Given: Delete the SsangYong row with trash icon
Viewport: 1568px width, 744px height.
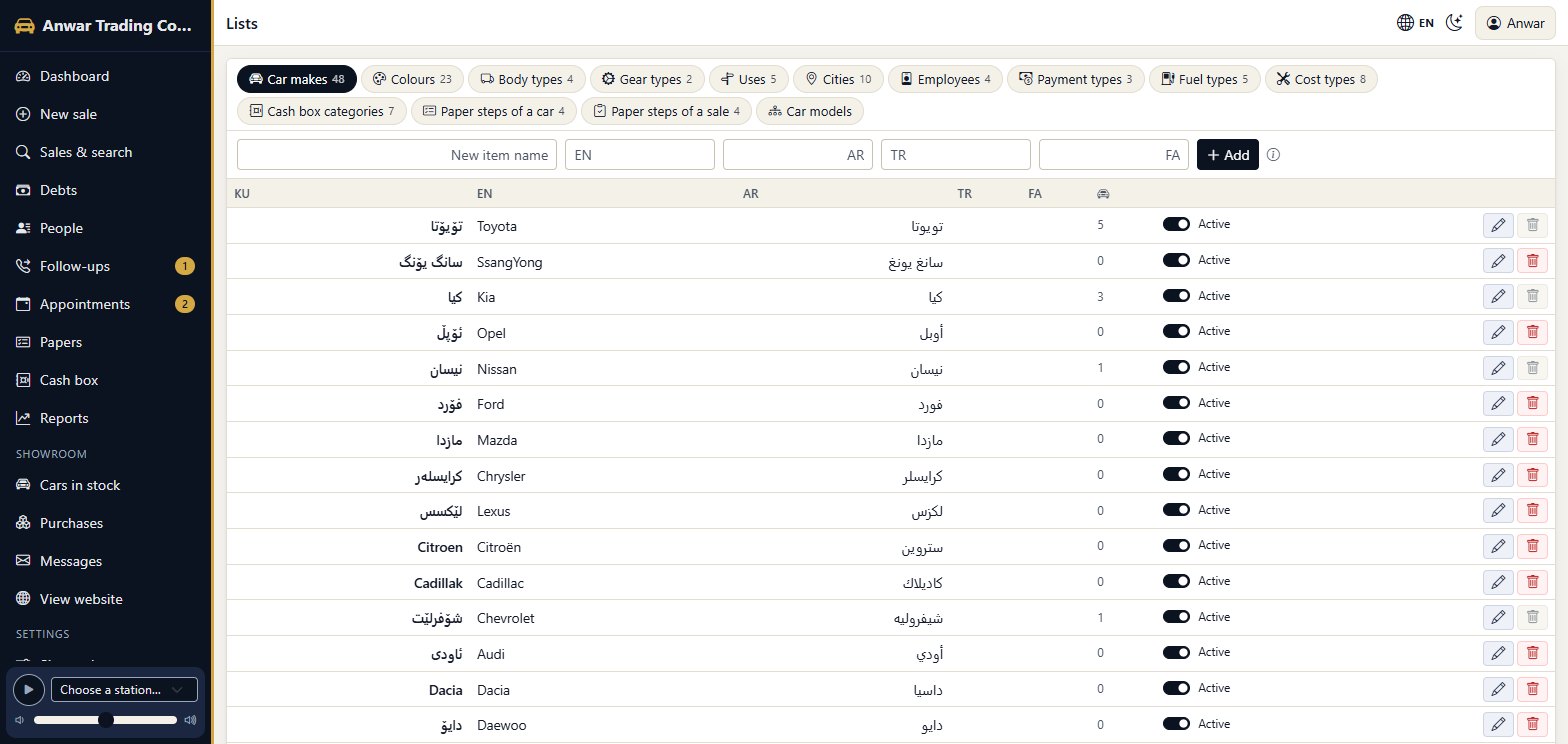Looking at the screenshot, I should [1532, 261].
